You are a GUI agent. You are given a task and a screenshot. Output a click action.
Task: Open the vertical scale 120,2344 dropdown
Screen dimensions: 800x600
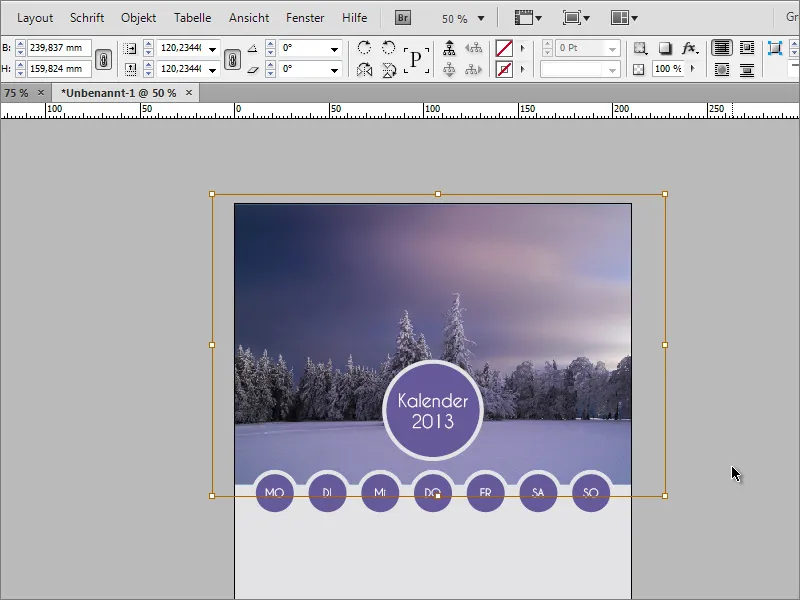213,70
